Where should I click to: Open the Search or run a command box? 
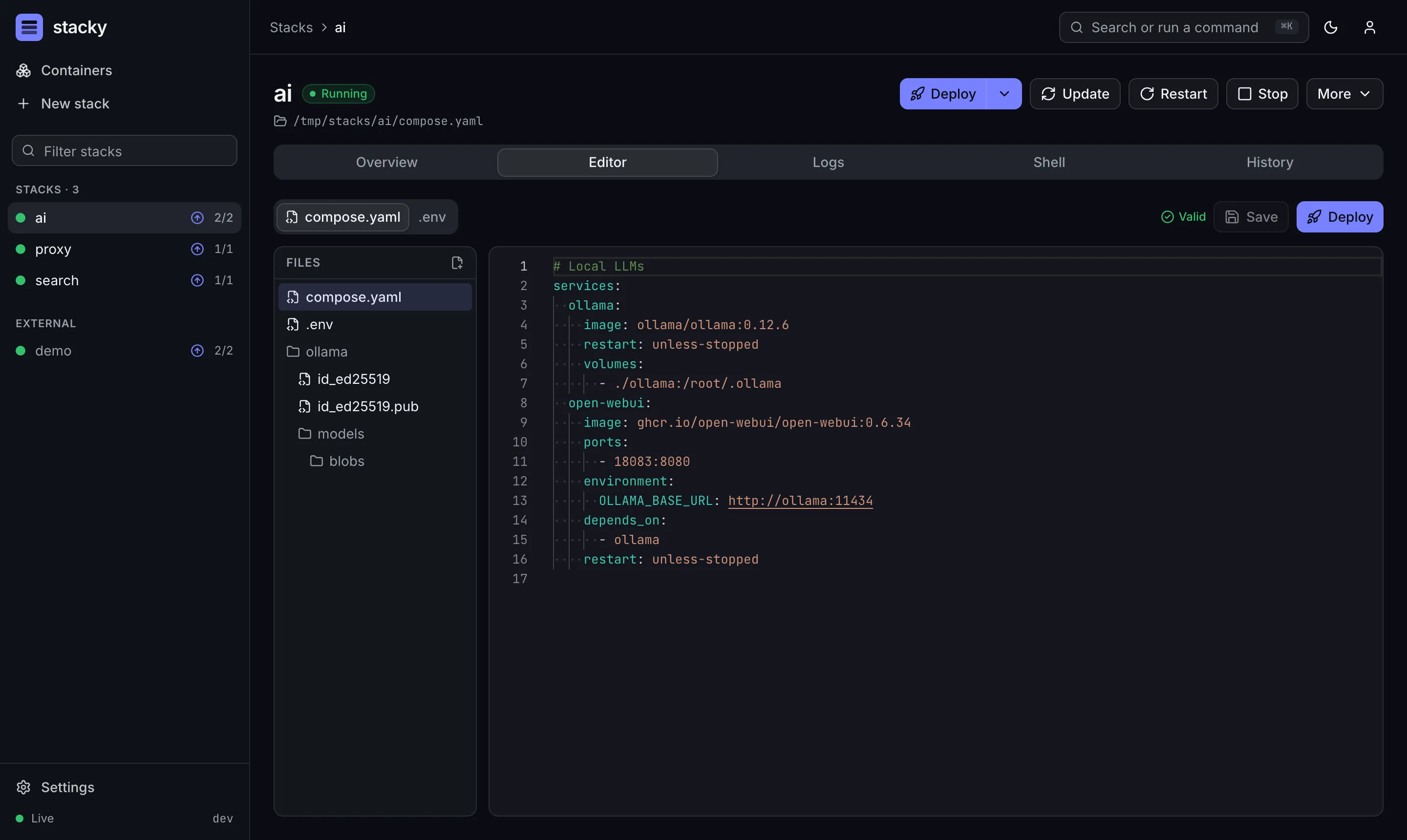pyautogui.click(x=1183, y=27)
